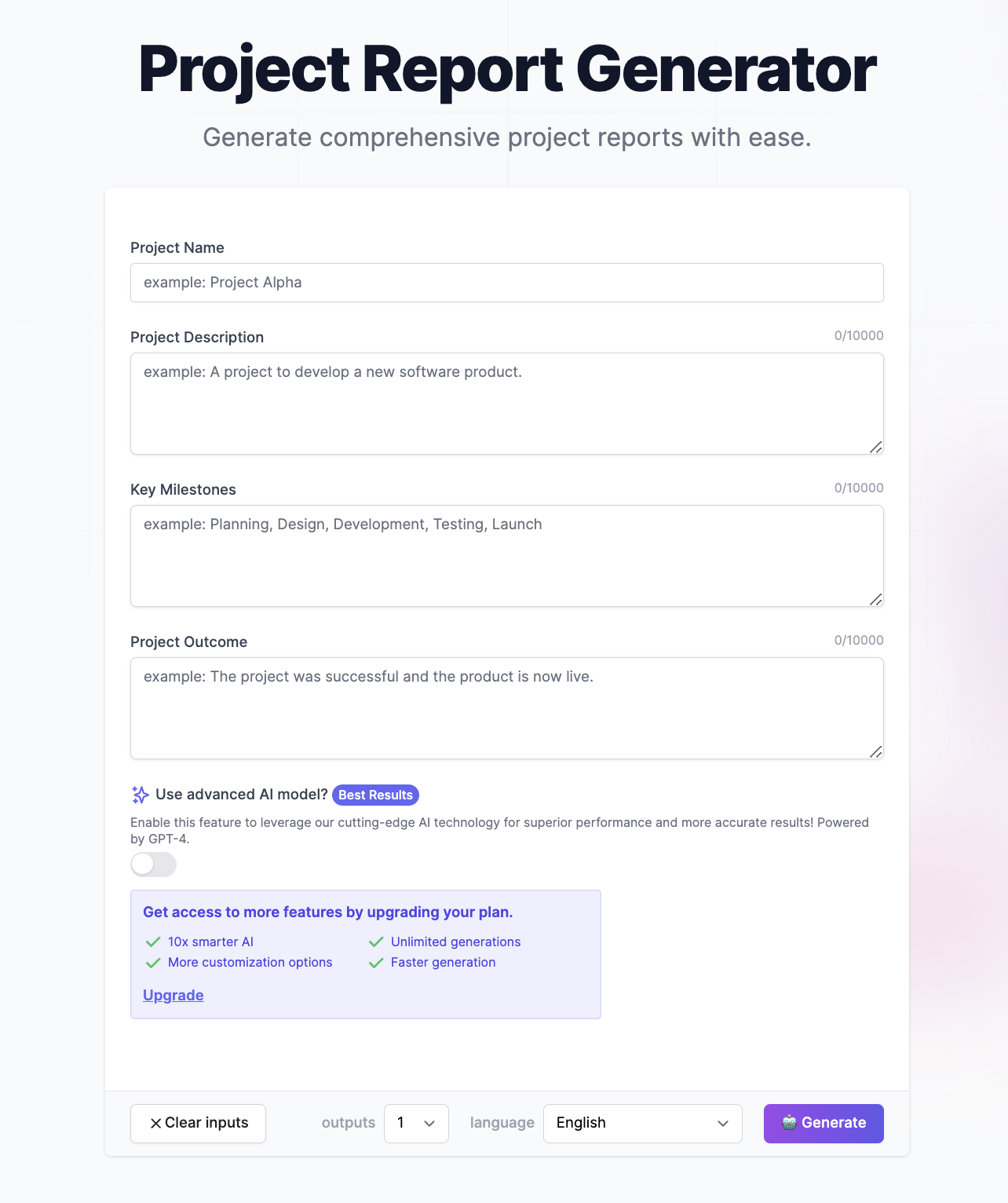Click the green checkmark beside 10x smarter AI
Image resolution: width=1008 pixels, height=1203 pixels.
click(x=151, y=941)
